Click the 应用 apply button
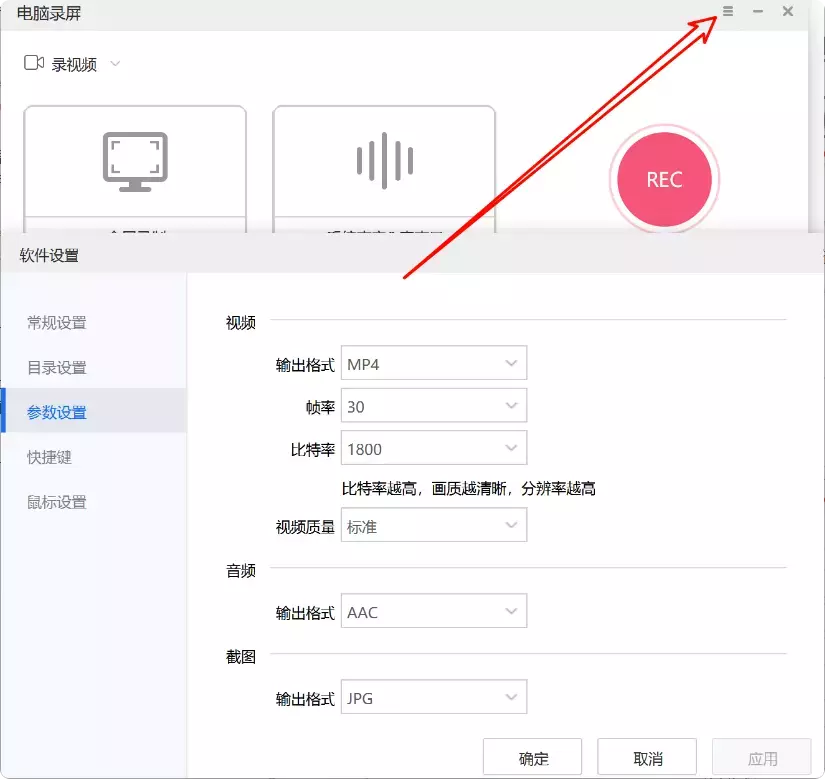 point(763,757)
